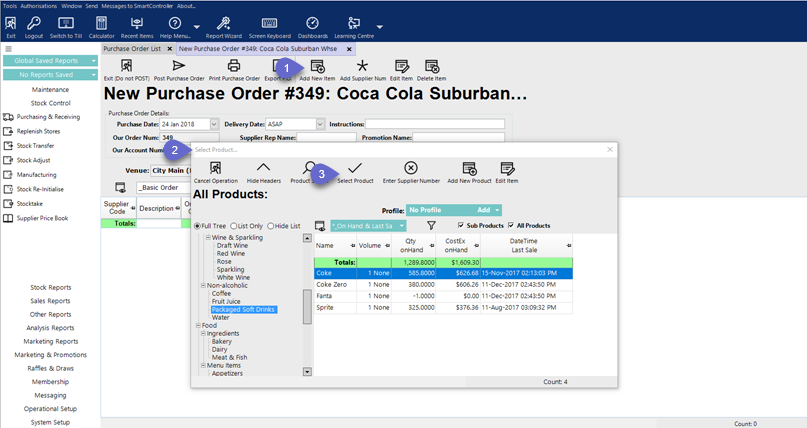The width and height of the screenshot is (807, 428).
Task: Expand the Delivery Date combo box
Action: tap(320, 125)
